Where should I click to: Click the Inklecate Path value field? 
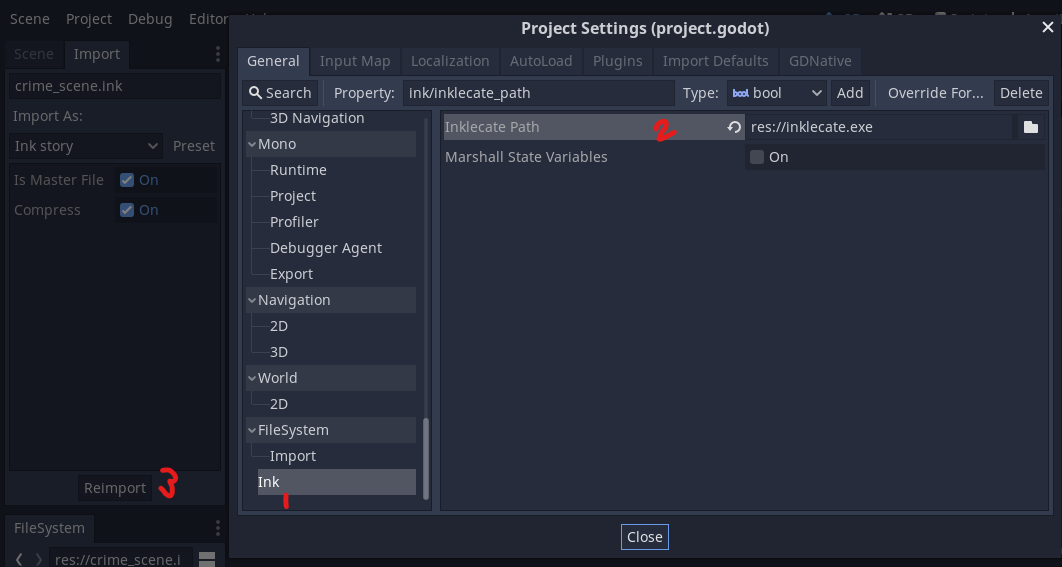click(x=878, y=127)
